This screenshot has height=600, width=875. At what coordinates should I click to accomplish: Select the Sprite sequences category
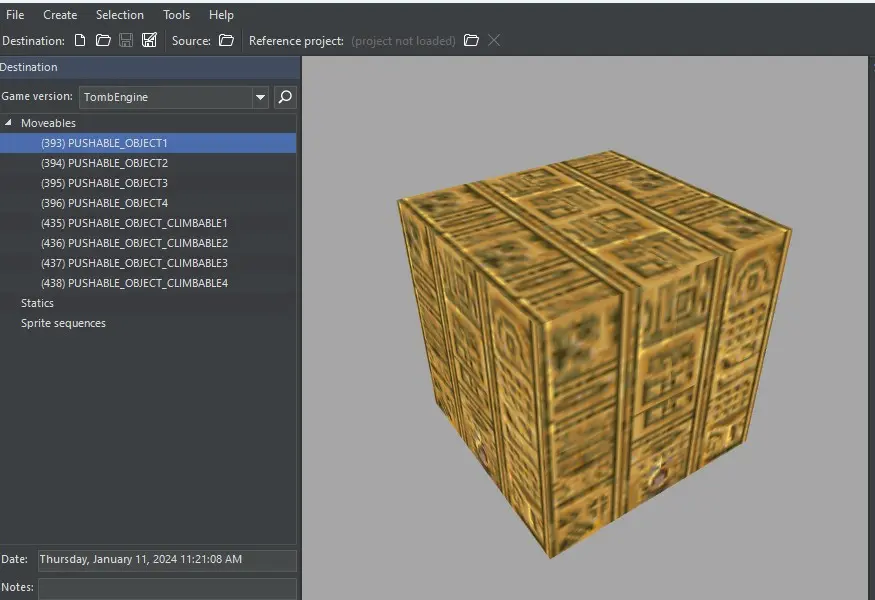pyautogui.click(x=63, y=323)
